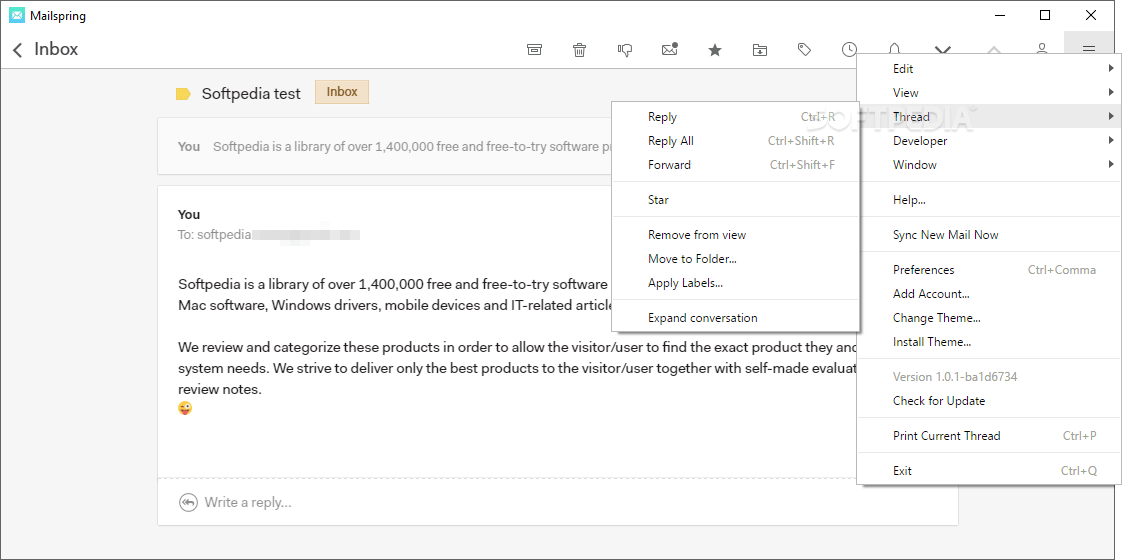Choose Reply in the Thread submenu
This screenshot has height=560, width=1122.
click(736, 117)
